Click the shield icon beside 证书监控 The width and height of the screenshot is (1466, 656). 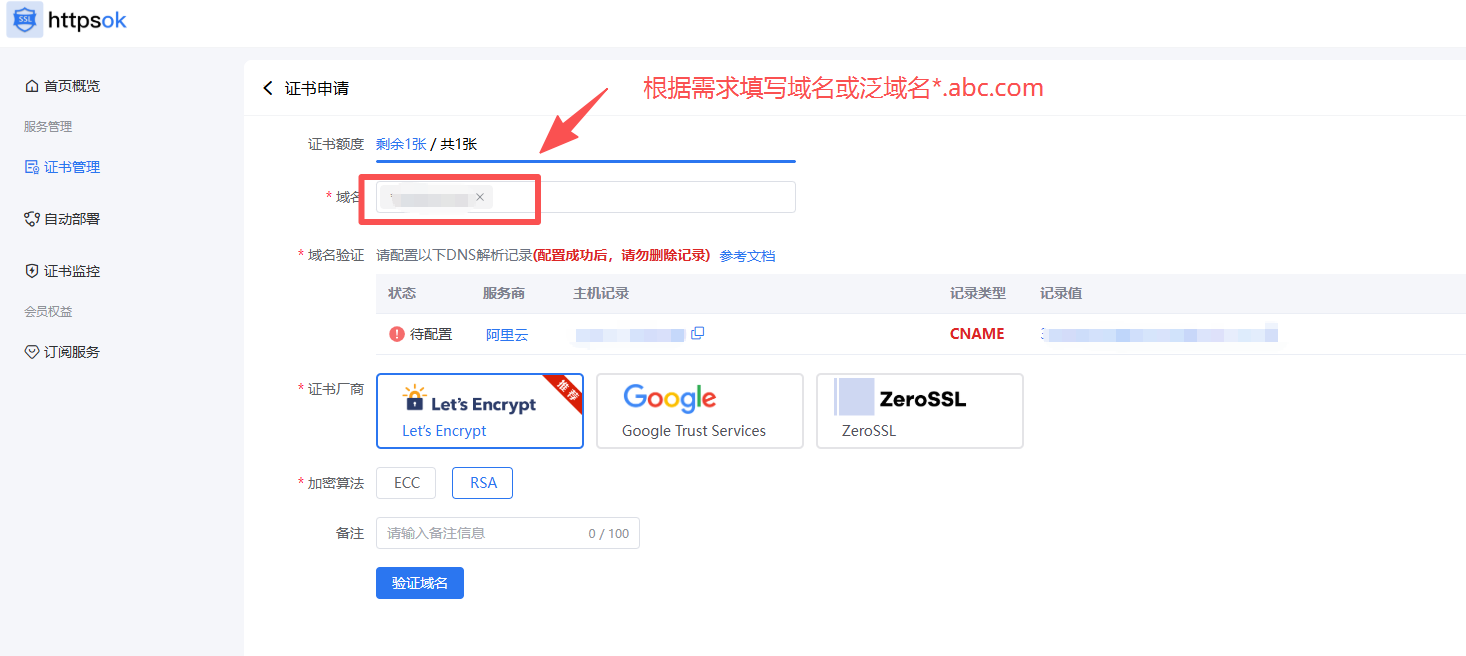pos(32,271)
